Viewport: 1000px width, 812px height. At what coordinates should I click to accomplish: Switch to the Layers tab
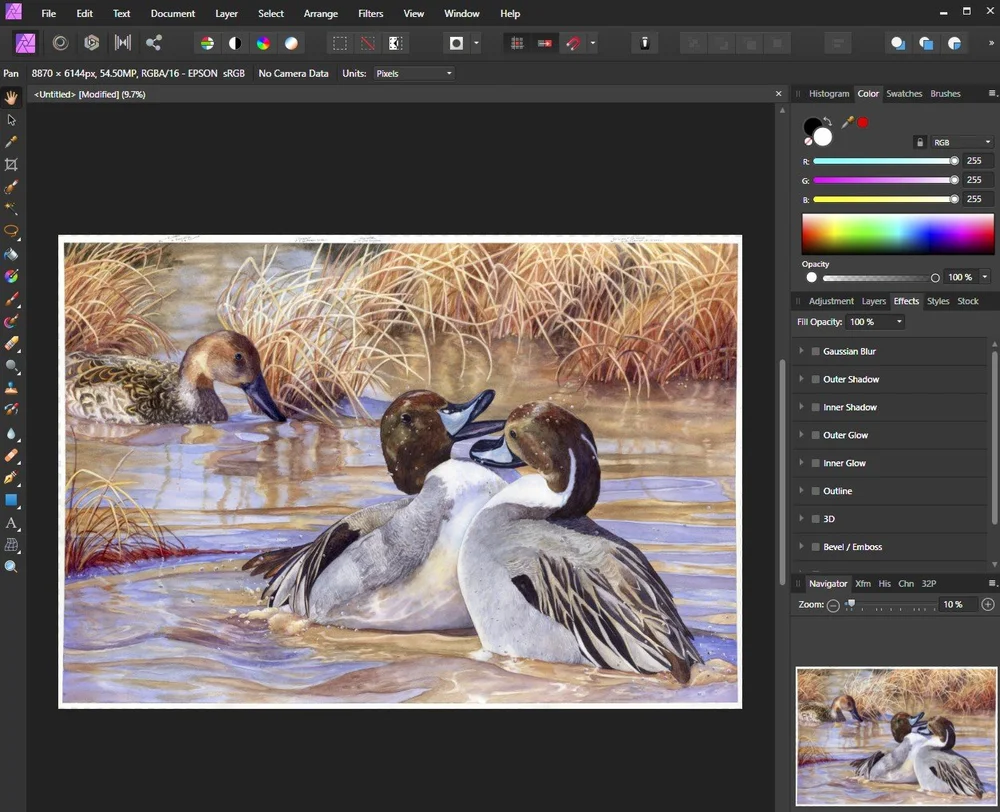[x=873, y=301]
